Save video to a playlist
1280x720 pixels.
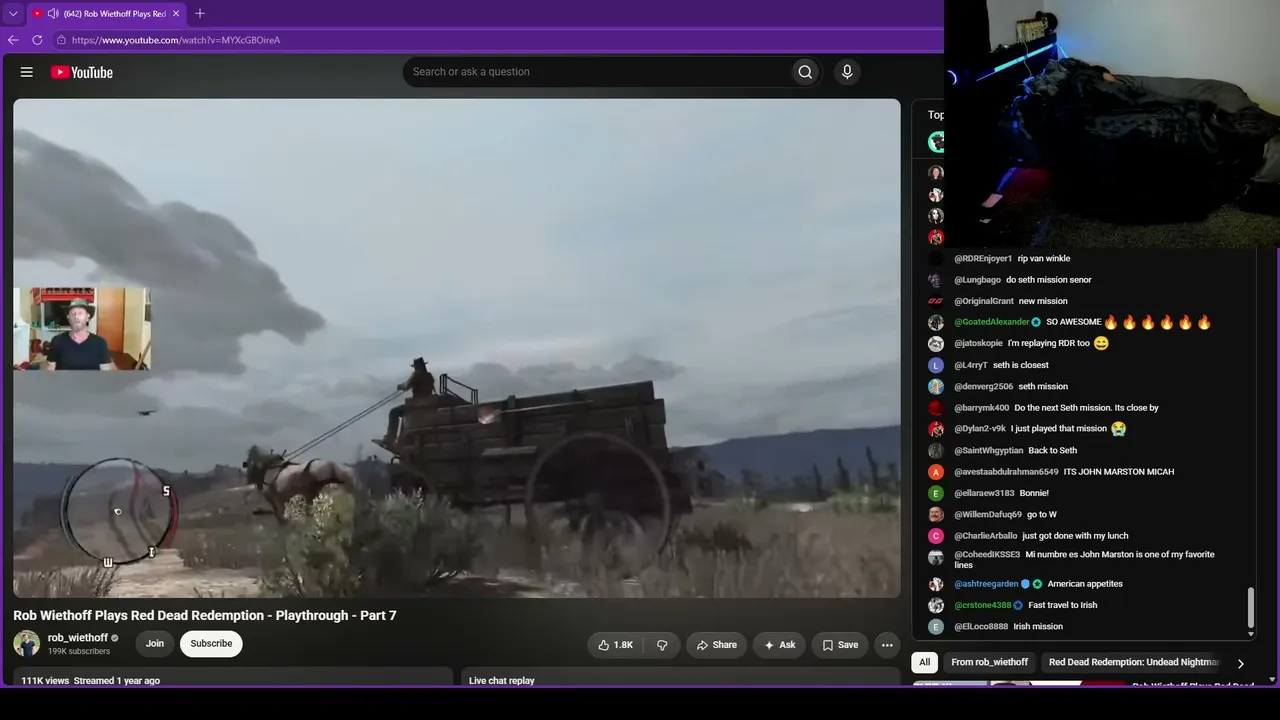tap(840, 645)
